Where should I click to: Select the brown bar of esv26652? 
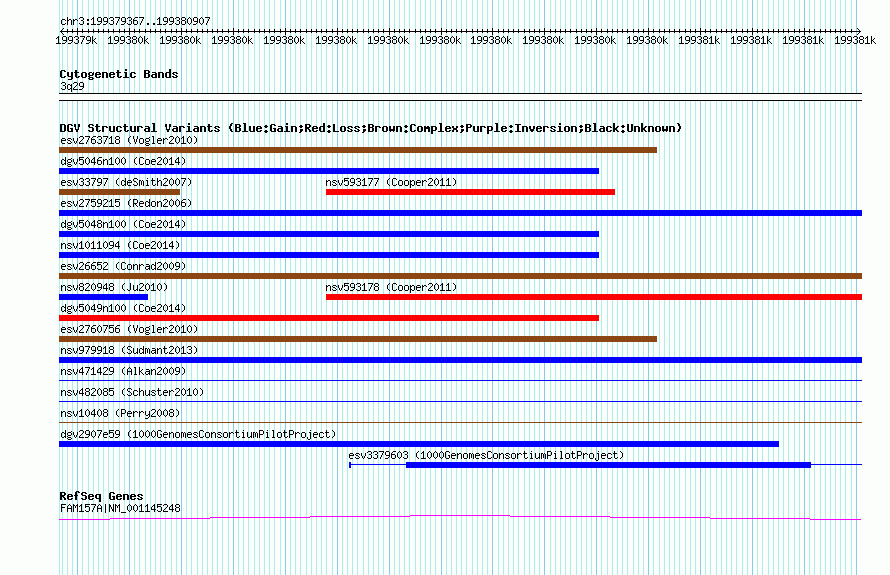coord(460,276)
